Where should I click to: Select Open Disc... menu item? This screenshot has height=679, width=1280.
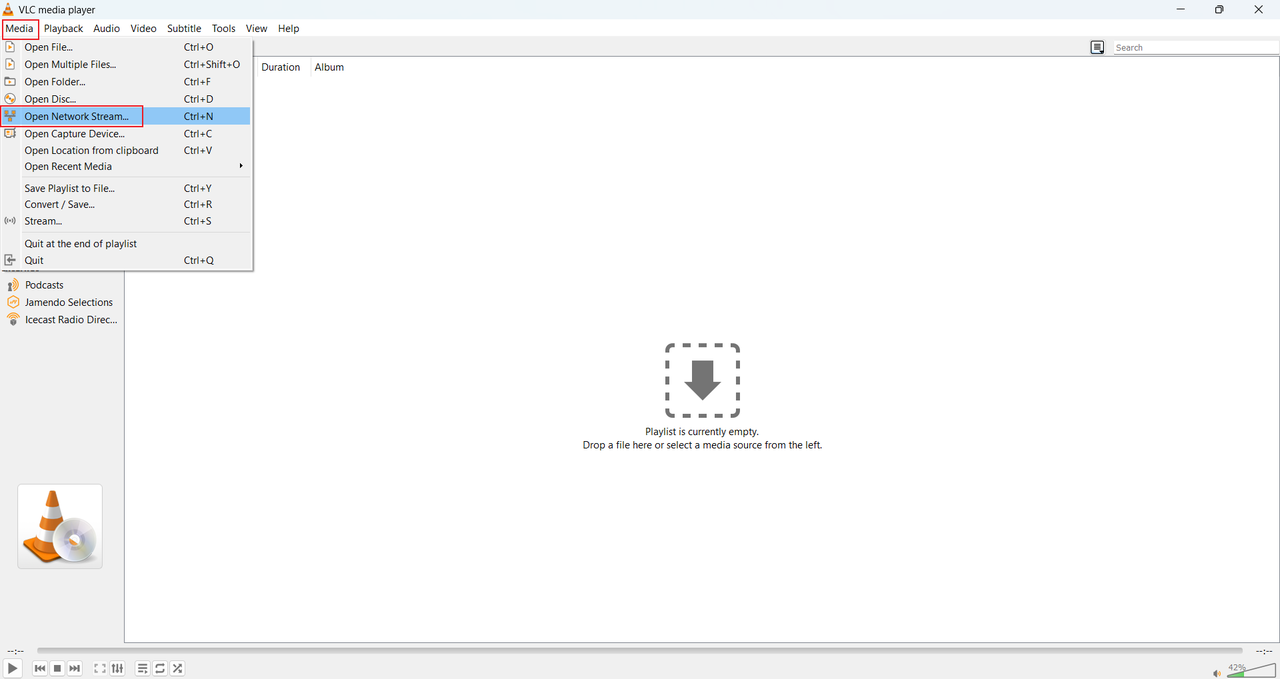click(x=126, y=99)
